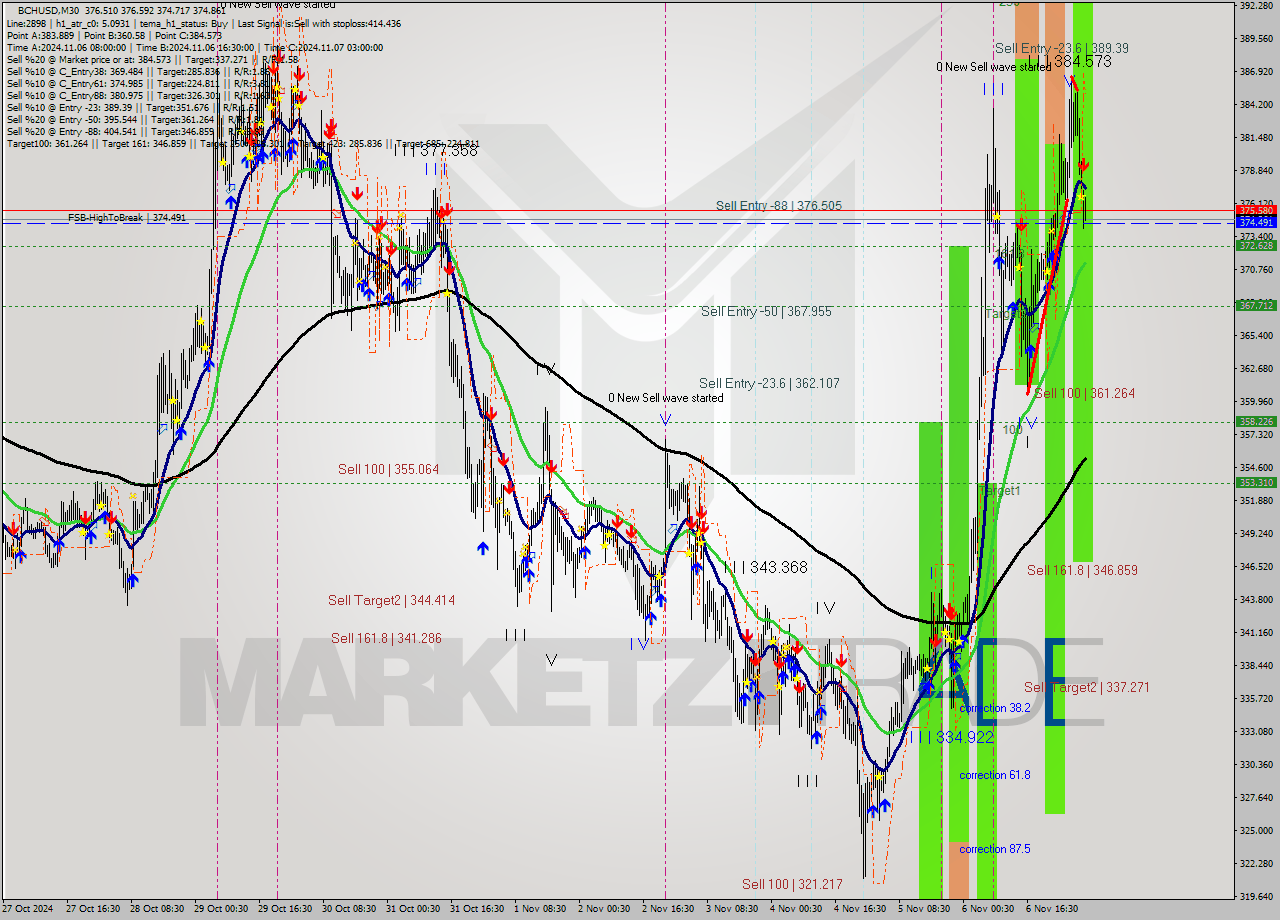
Task: Click the '6 Nov 16:30' time axis label
Action: [1052, 909]
